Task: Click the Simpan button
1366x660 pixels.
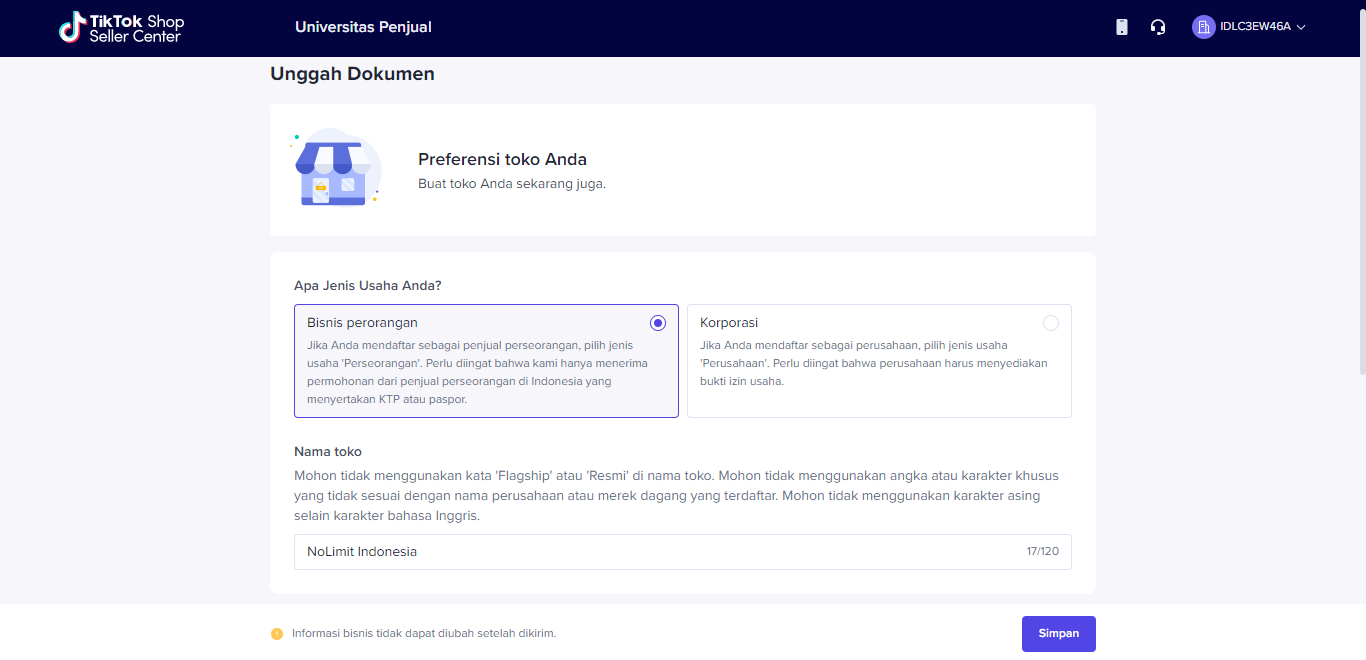Action: click(x=1058, y=634)
